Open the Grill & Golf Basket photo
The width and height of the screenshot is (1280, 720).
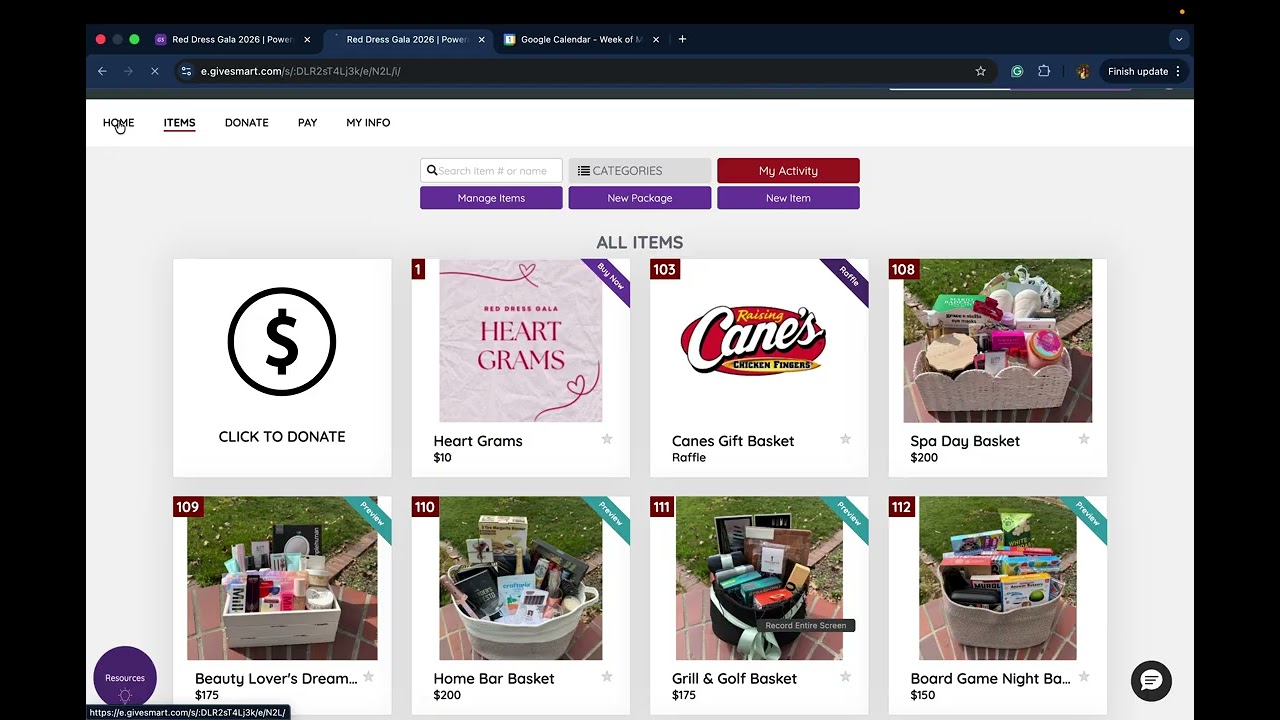759,579
